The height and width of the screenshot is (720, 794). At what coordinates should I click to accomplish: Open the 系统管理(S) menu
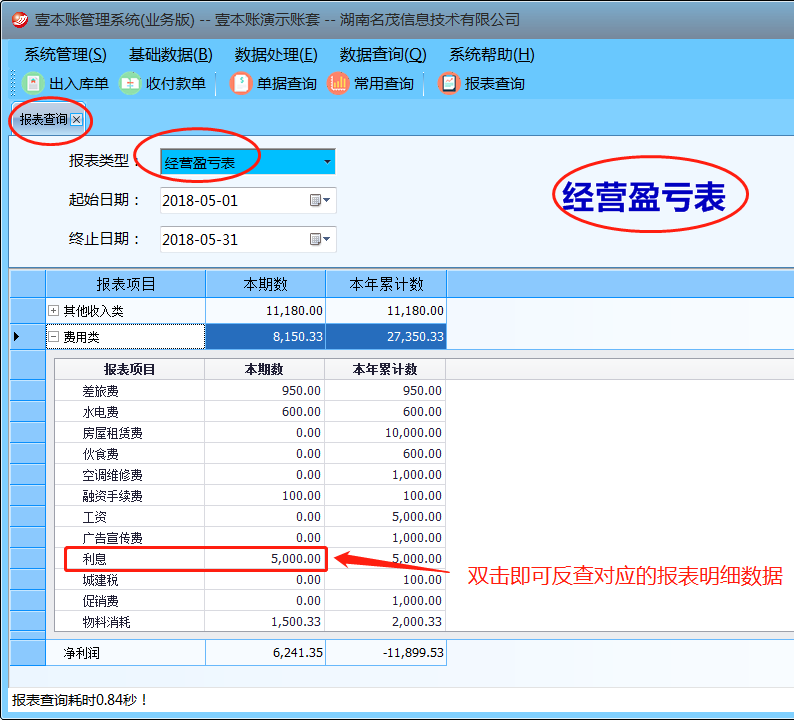pos(65,55)
